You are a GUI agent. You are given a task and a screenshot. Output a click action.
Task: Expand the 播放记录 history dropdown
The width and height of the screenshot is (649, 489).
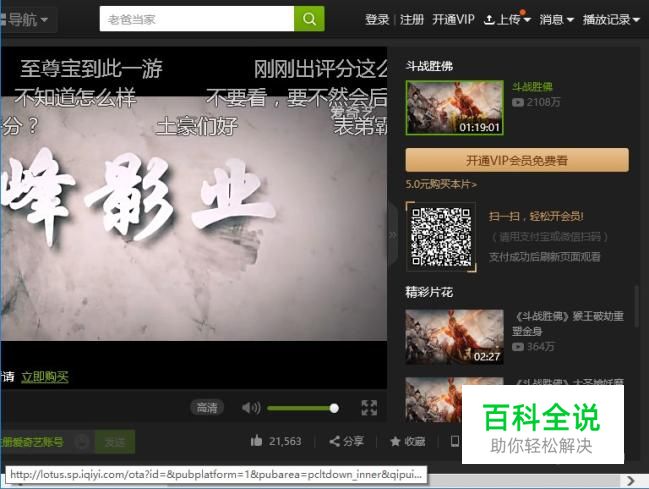point(611,19)
